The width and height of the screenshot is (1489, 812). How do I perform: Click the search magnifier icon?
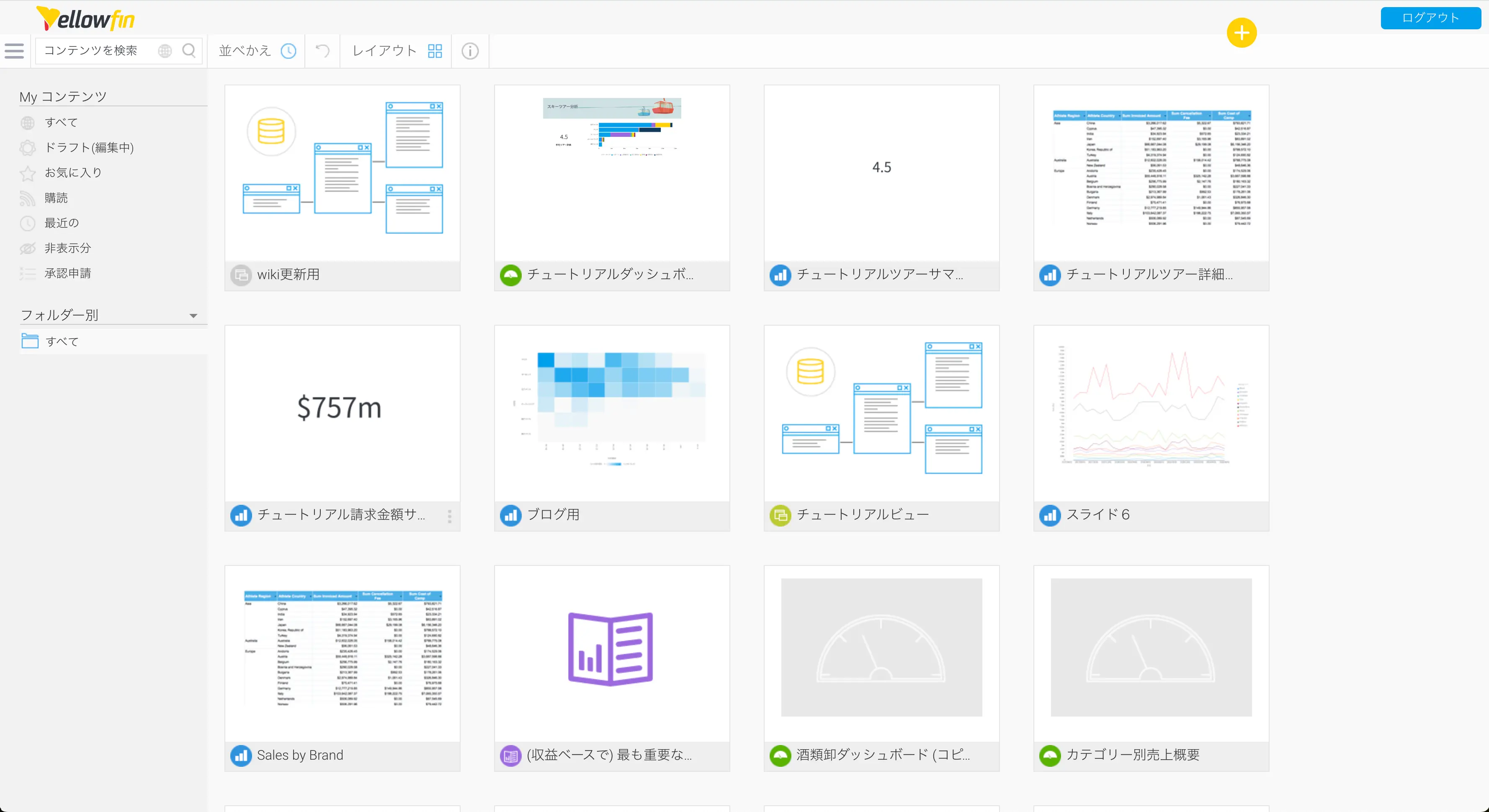pos(188,51)
